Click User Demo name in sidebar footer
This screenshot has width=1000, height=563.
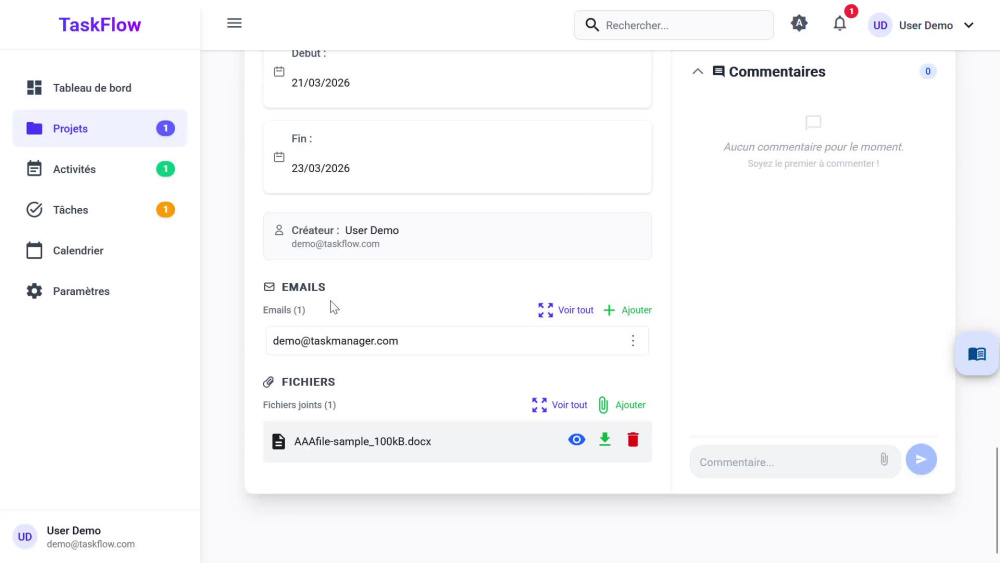(73, 530)
